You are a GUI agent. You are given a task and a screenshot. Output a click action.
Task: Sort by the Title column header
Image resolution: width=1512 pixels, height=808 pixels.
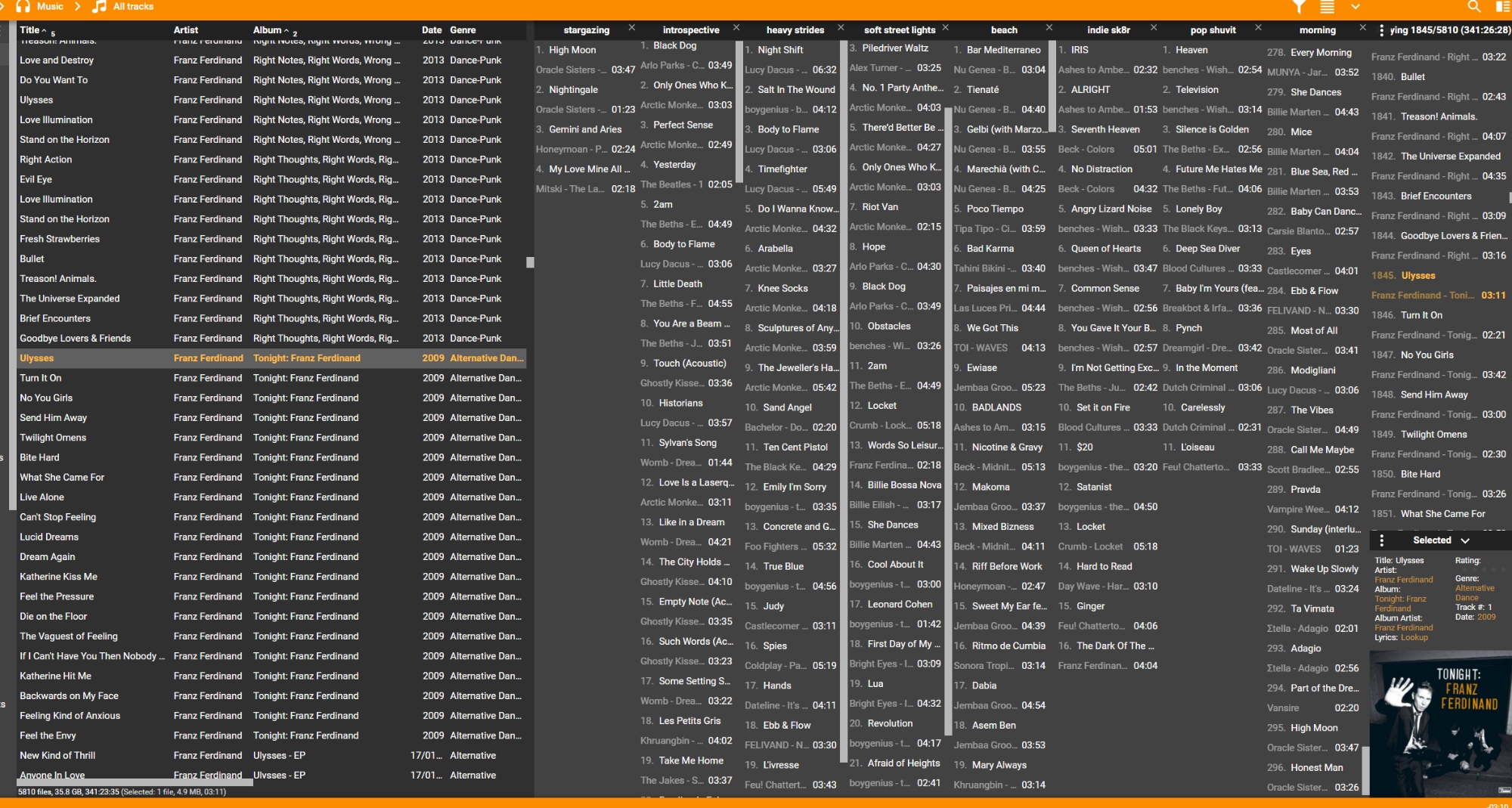pyautogui.click(x=30, y=30)
